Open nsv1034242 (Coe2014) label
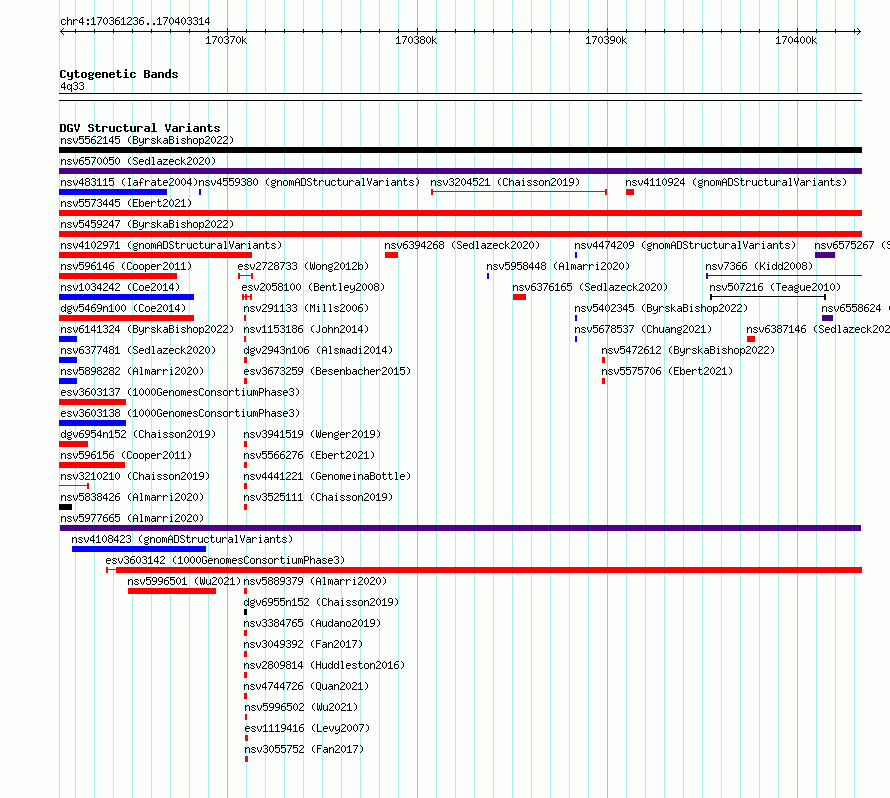The image size is (890, 798). [x=120, y=287]
